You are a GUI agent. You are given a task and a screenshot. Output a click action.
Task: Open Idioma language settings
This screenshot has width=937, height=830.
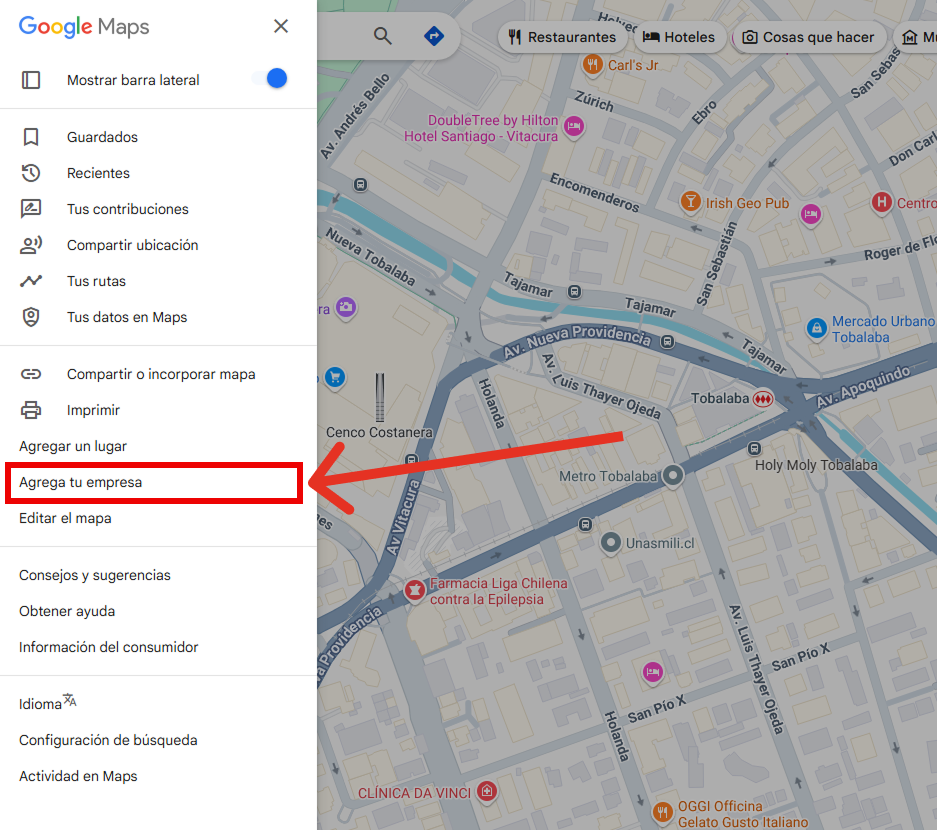click(x=158, y=704)
